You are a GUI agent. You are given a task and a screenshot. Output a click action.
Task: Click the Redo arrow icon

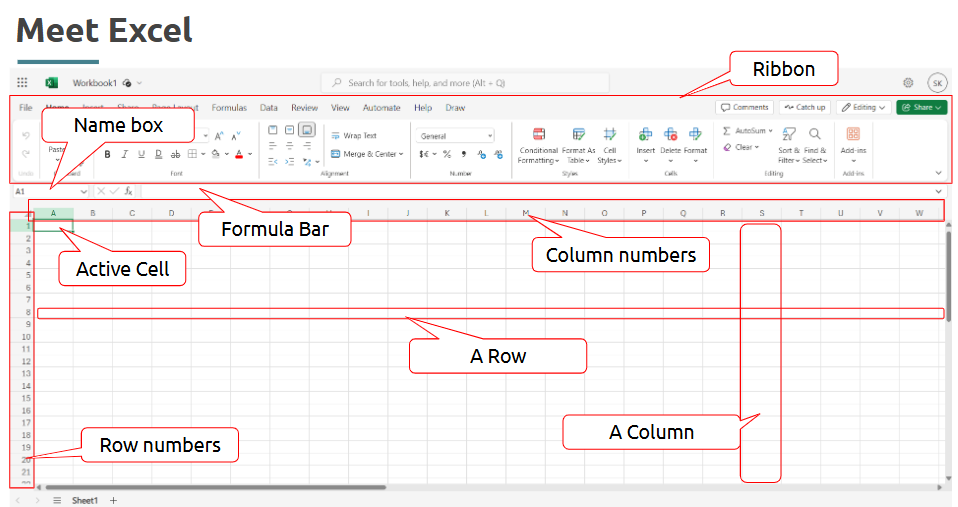tap(26, 153)
